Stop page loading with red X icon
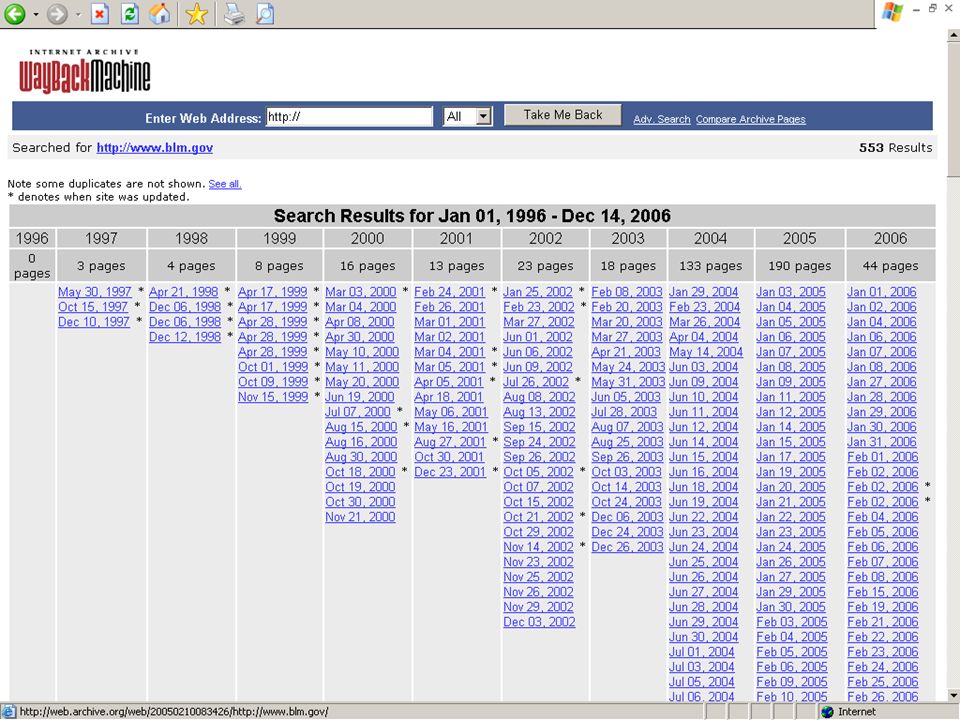The width and height of the screenshot is (960, 720). pos(100,13)
